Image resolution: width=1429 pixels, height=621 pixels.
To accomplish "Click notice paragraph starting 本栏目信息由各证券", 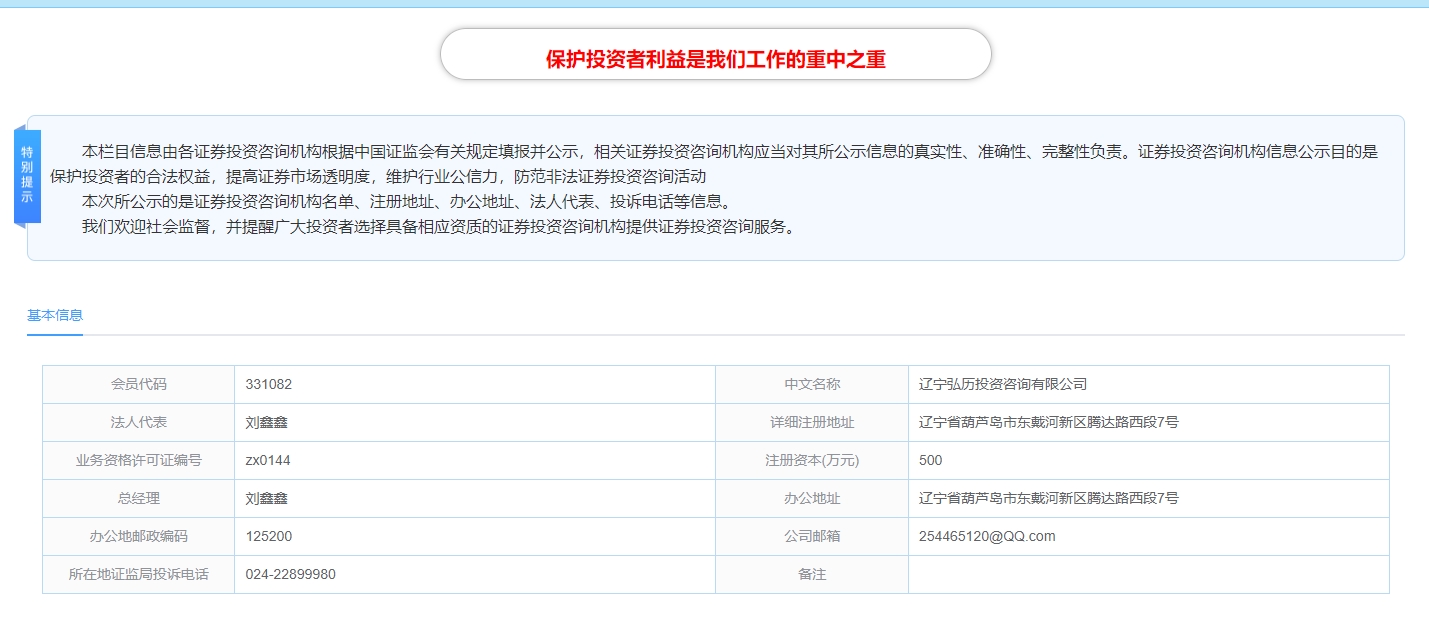I will click(x=714, y=164).
